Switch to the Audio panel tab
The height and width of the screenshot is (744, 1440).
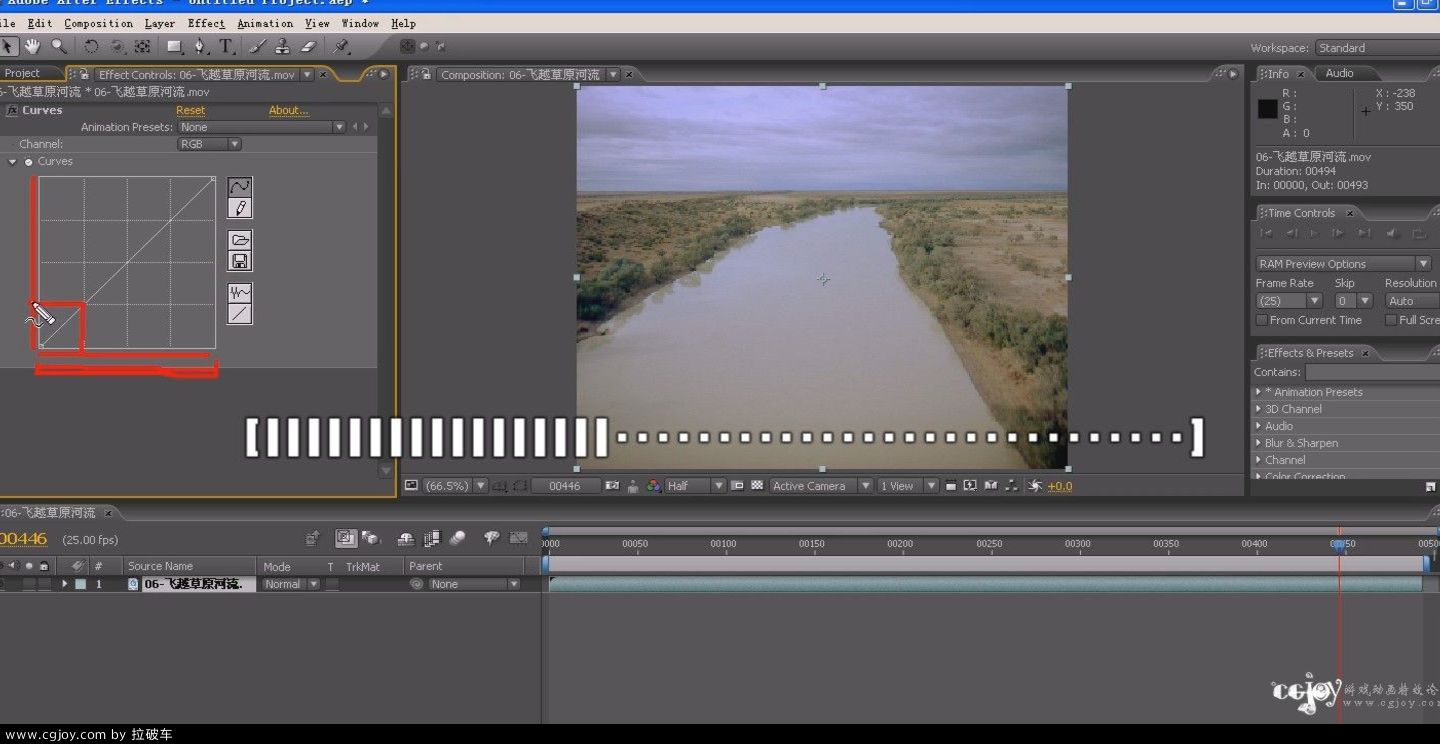pos(1339,73)
